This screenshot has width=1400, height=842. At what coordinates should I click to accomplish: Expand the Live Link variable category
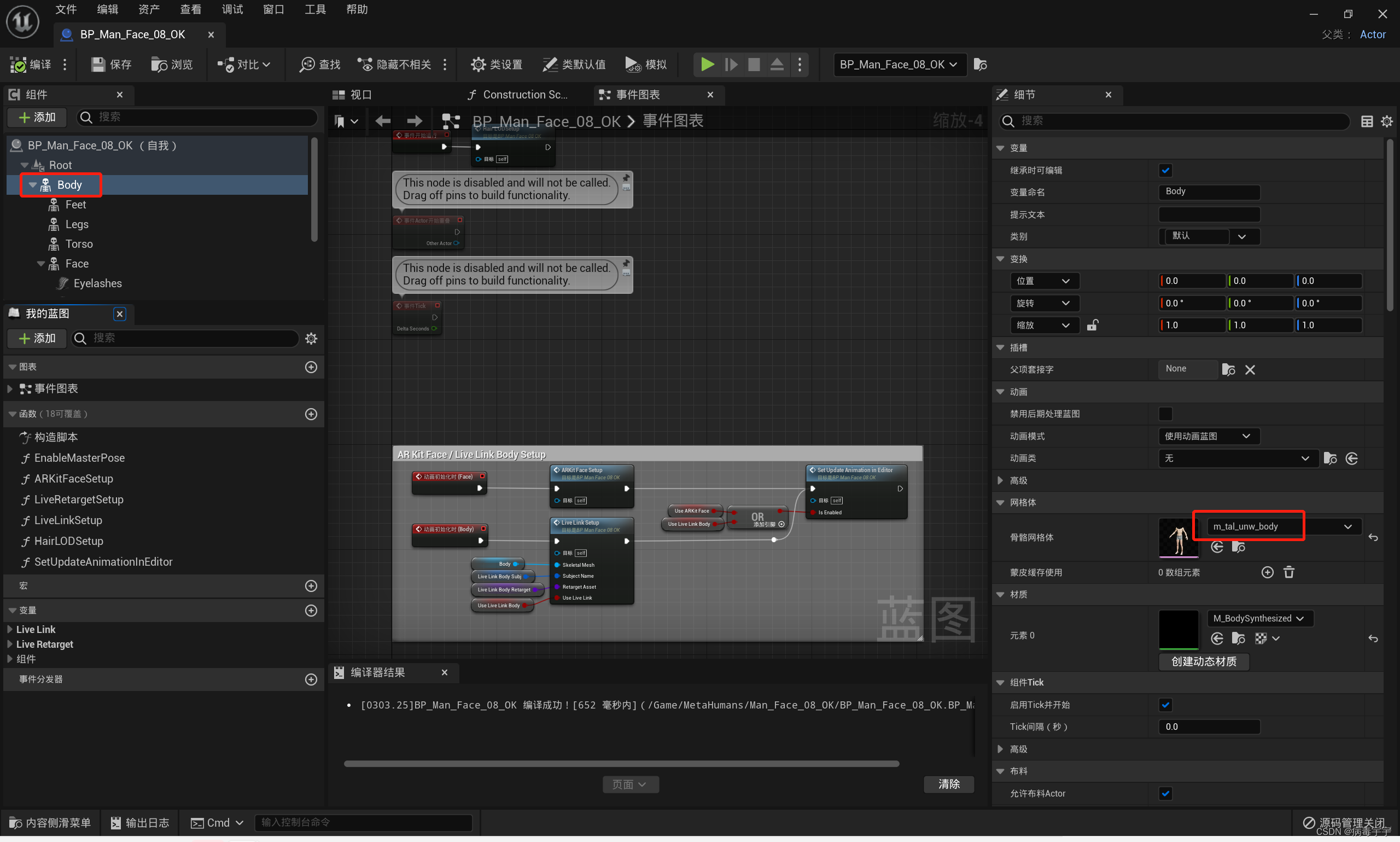tap(10, 629)
